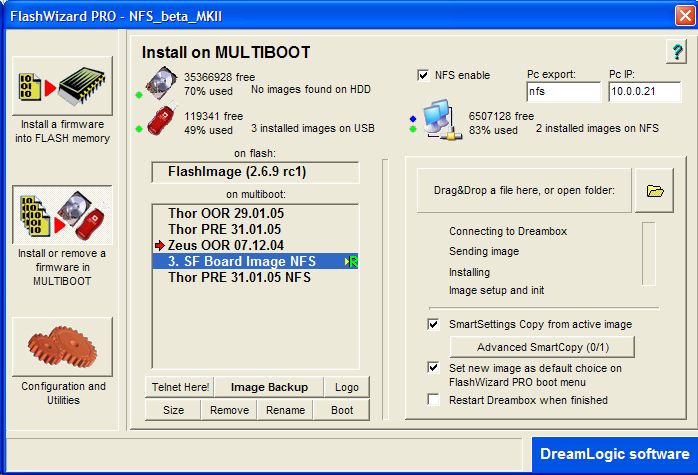Click the Pc IP input field

[x=645, y=92]
